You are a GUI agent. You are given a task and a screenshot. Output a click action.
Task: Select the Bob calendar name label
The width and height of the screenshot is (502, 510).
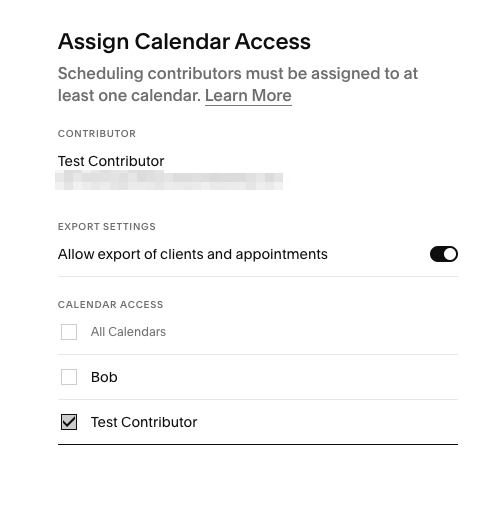104,377
